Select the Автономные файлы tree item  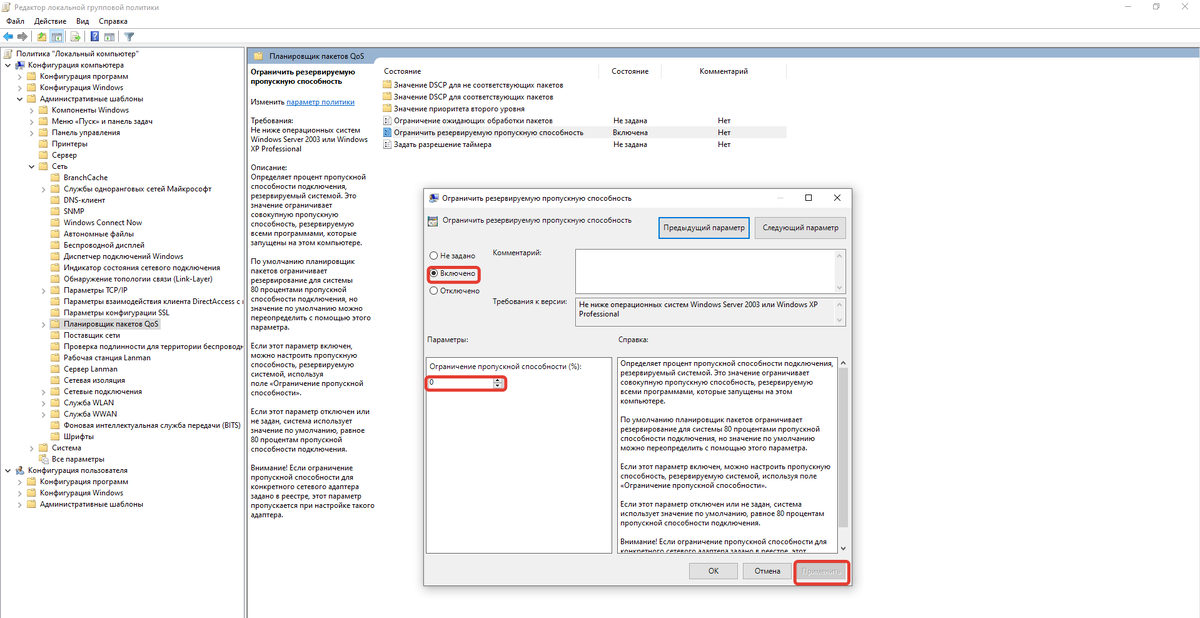pos(98,234)
